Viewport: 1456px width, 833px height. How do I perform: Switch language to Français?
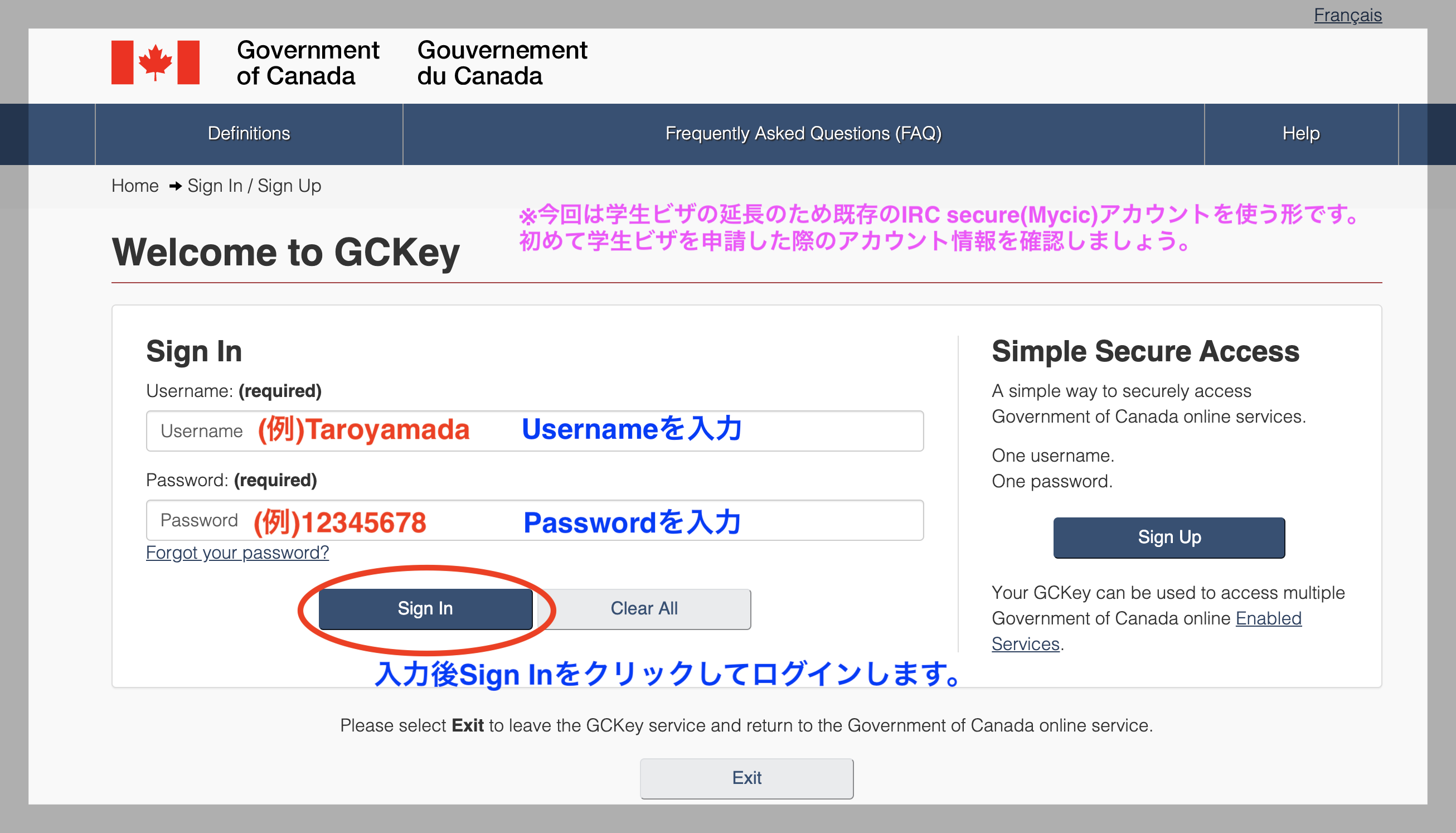[1347, 15]
